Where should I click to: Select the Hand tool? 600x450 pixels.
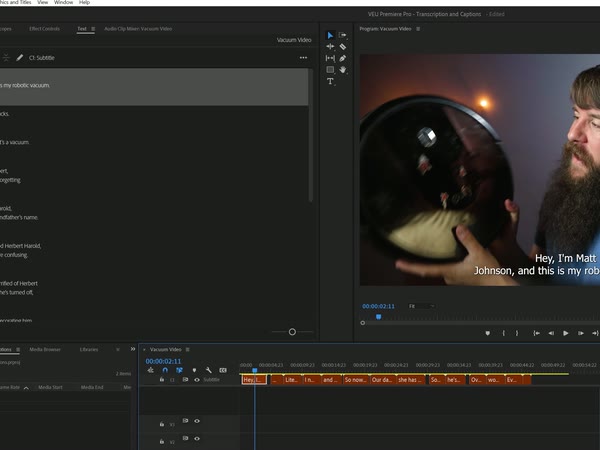click(x=342, y=70)
